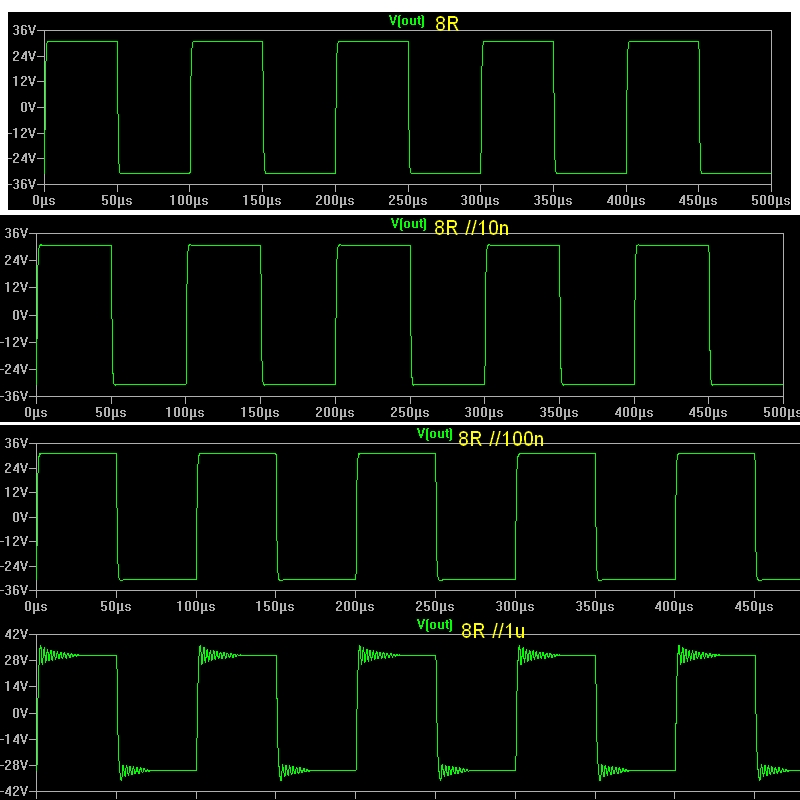Screen dimensions: 800x800
Task: Click the -12V axis label in the 8R //100n plot
Action: tap(14, 541)
